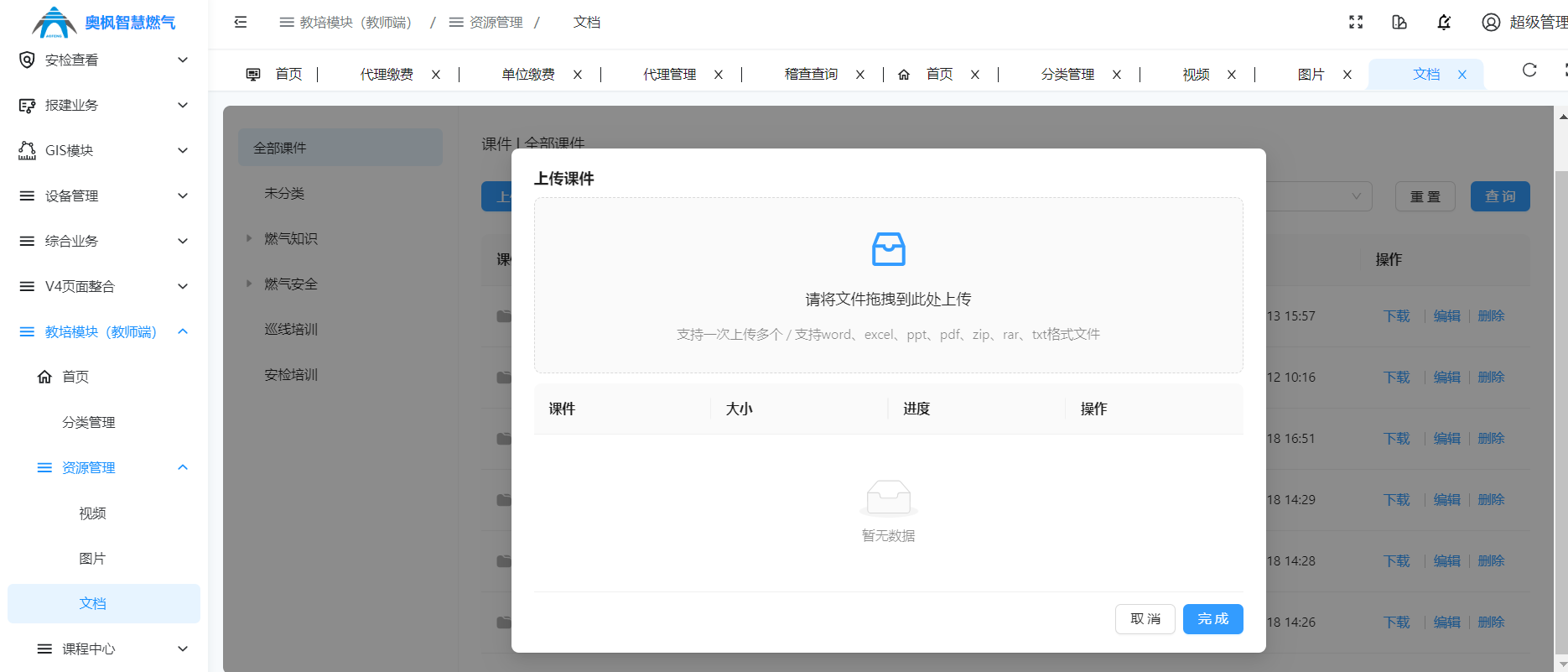
Task: Open 分类管理 in the sidebar menu
Action: 89,422
